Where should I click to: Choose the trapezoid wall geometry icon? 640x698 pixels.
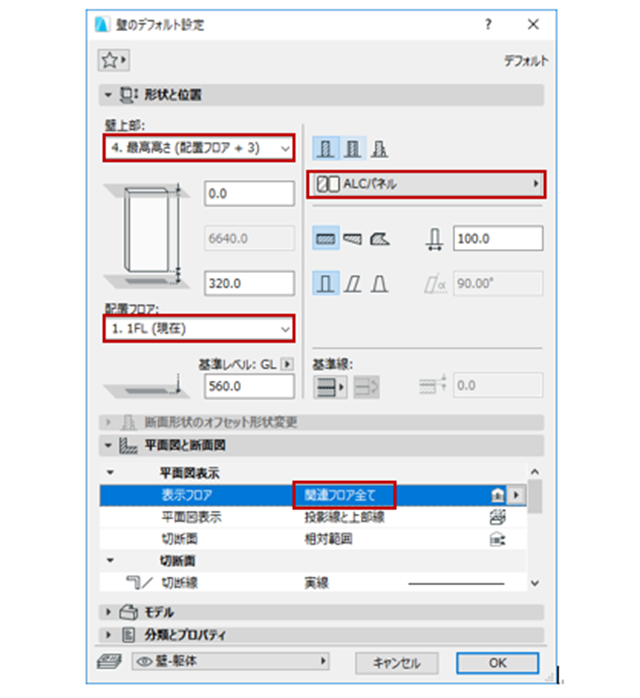(352, 239)
